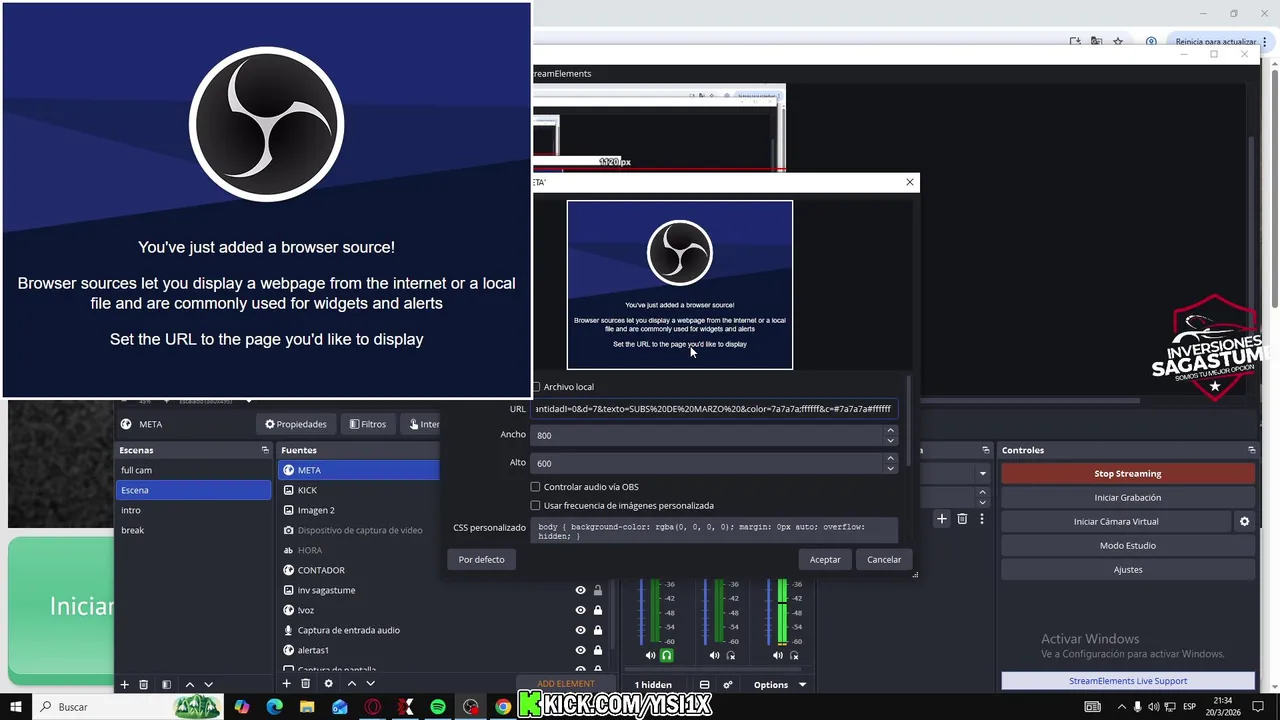The height and width of the screenshot is (720, 1280).
Task: Toggle lock on 'Captura de entrada audio'
Action: click(598, 630)
